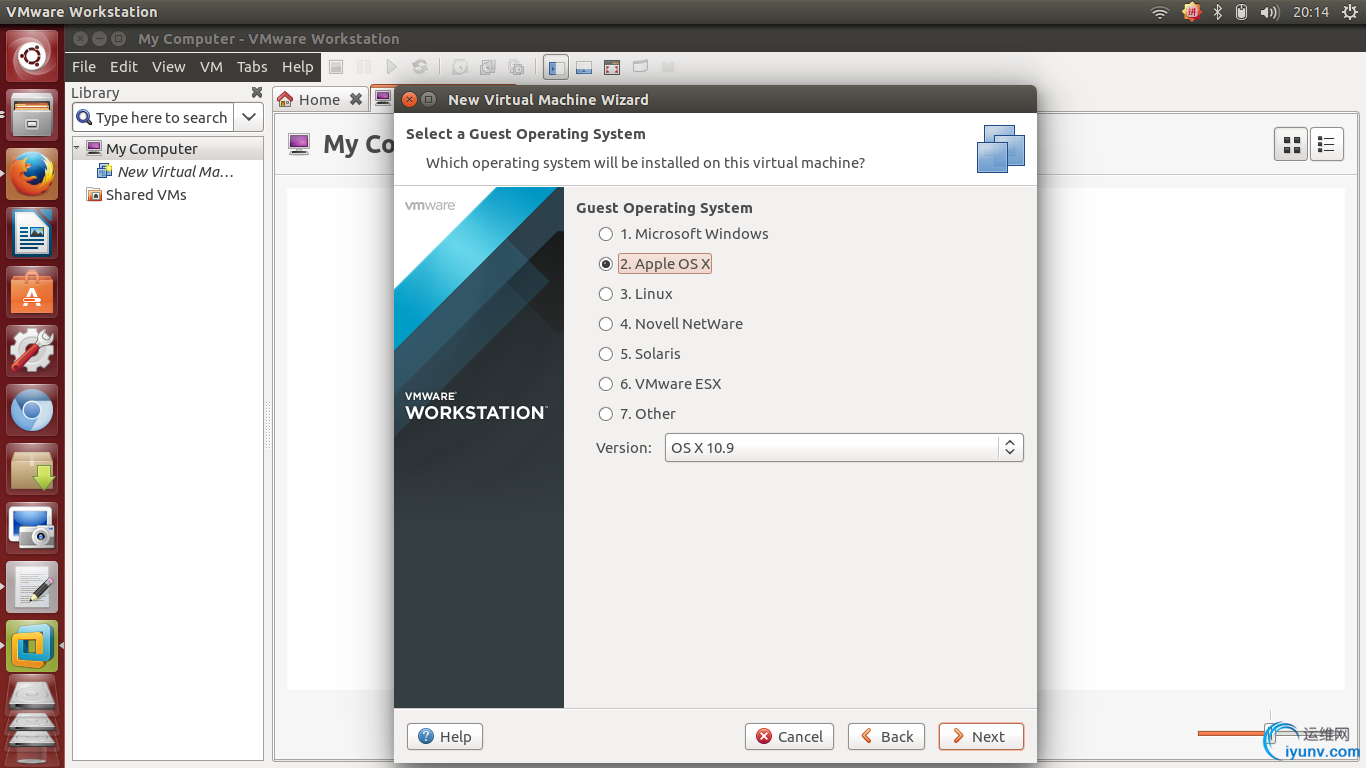Open Ubuntu Dash from launcher
Viewport: 1366px width, 768px height.
[x=32, y=56]
